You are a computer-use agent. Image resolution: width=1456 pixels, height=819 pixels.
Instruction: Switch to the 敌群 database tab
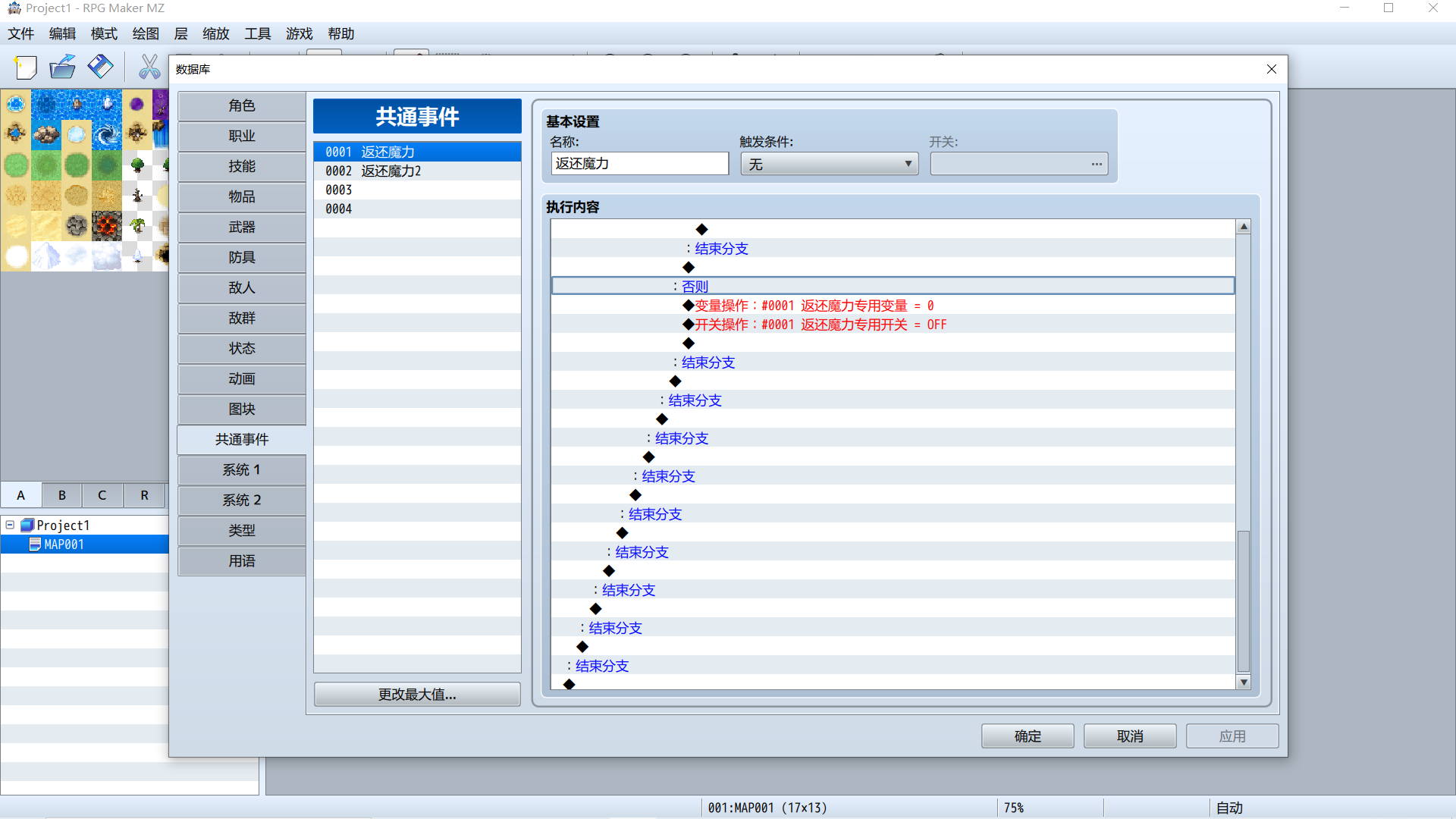(x=242, y=318)
